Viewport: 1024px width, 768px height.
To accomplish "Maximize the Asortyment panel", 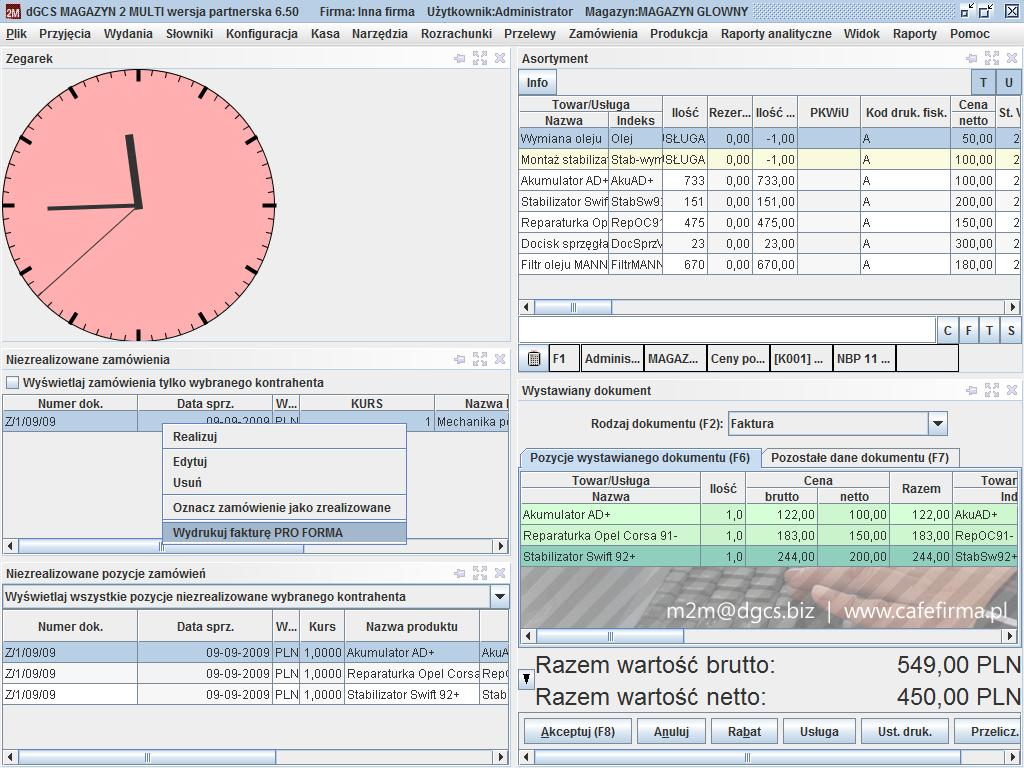I will click(x=991, y=58).
